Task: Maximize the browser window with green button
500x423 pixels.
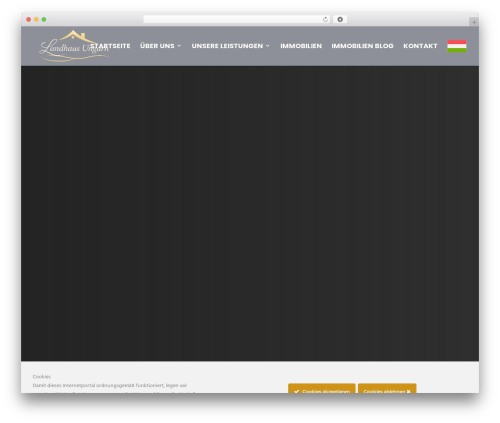Action: click(x=44, y=19)
